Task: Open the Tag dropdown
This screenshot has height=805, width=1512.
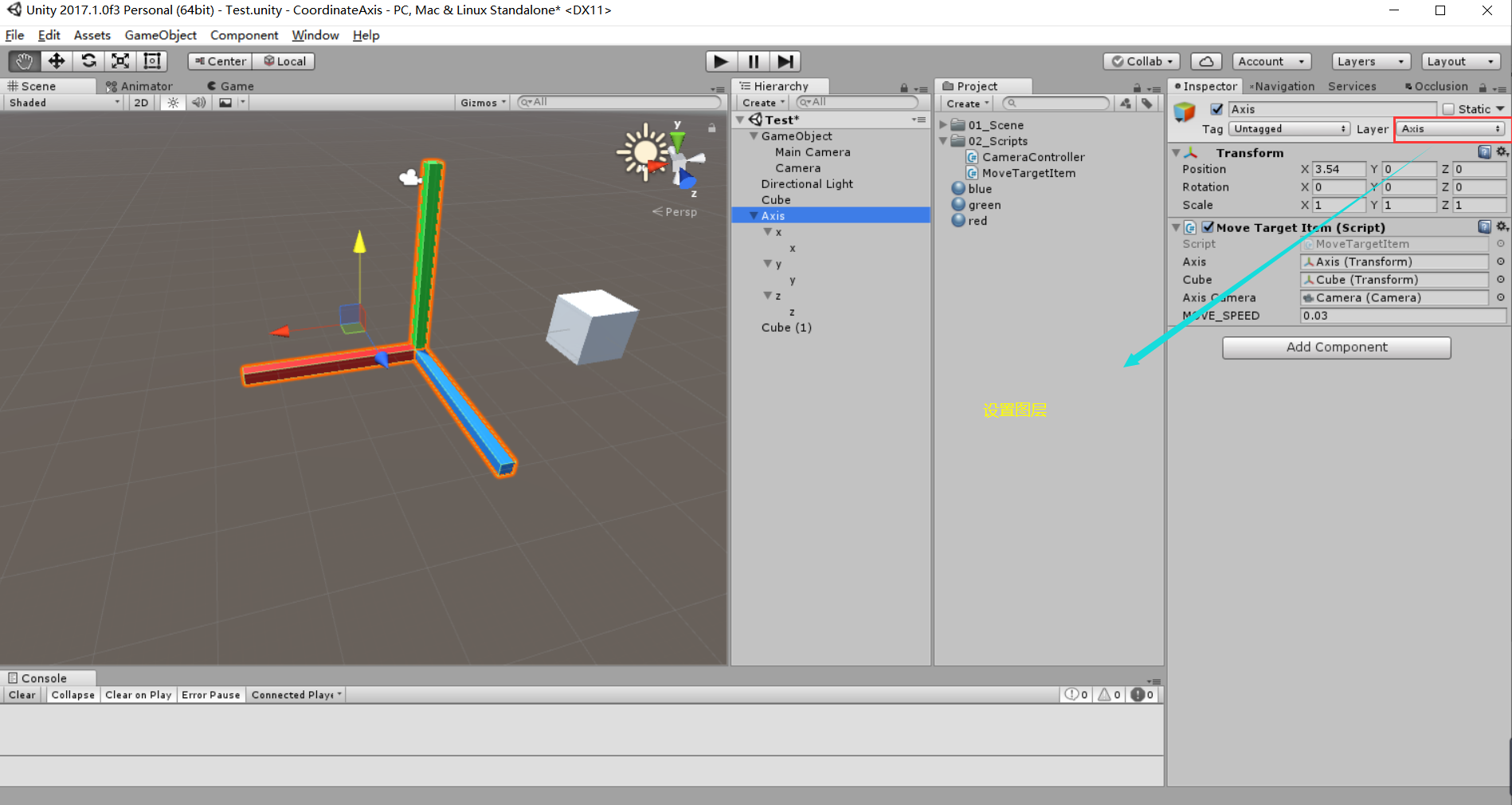Action: [x=1289, y=129]
